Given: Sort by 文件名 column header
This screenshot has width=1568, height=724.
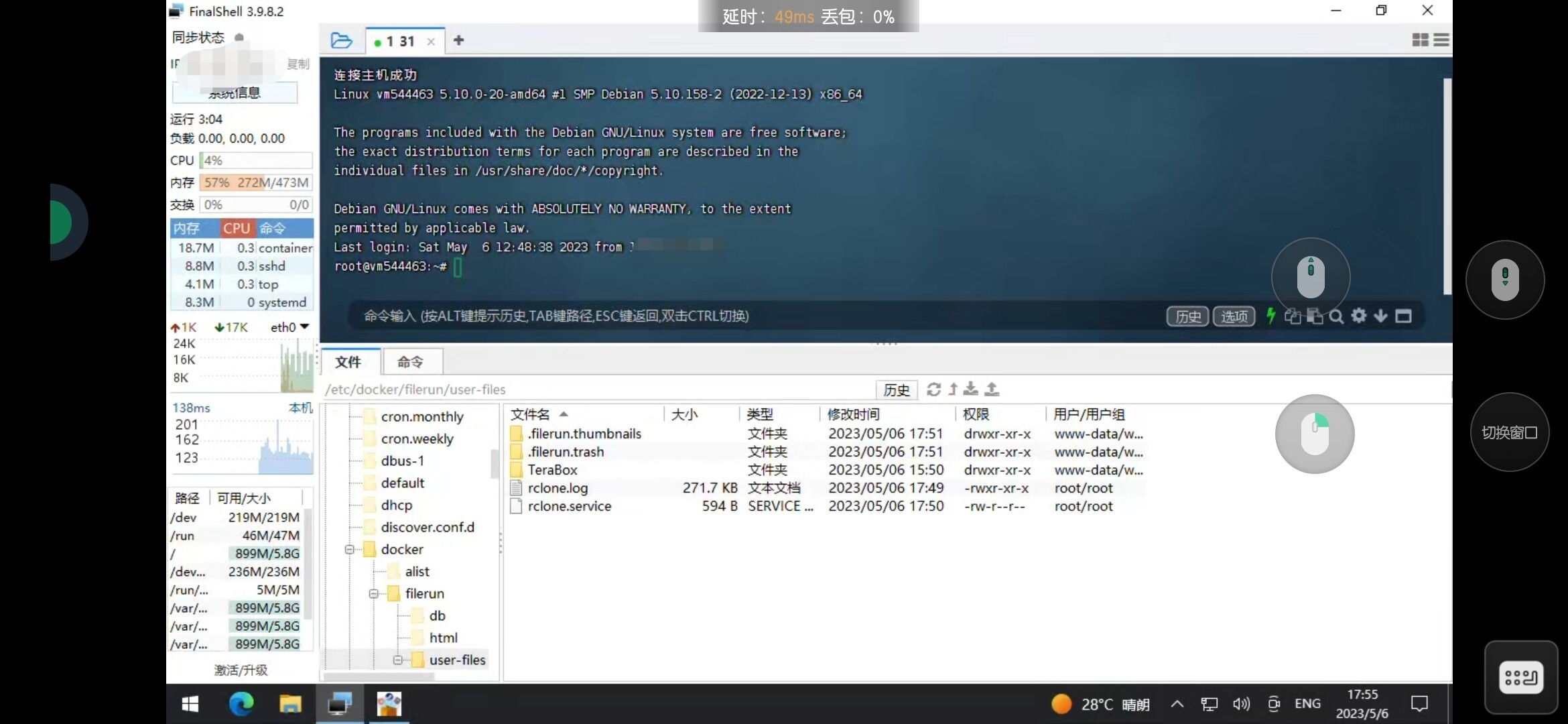Looking at the screenshot, I should click(583, 414).
